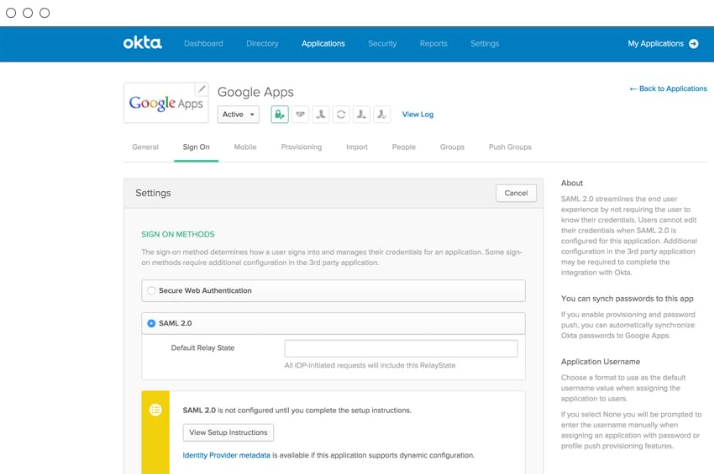Edit the Google Apps logo with pencil icon
Viewport: 714px width, 474px height.
point(202,89)
